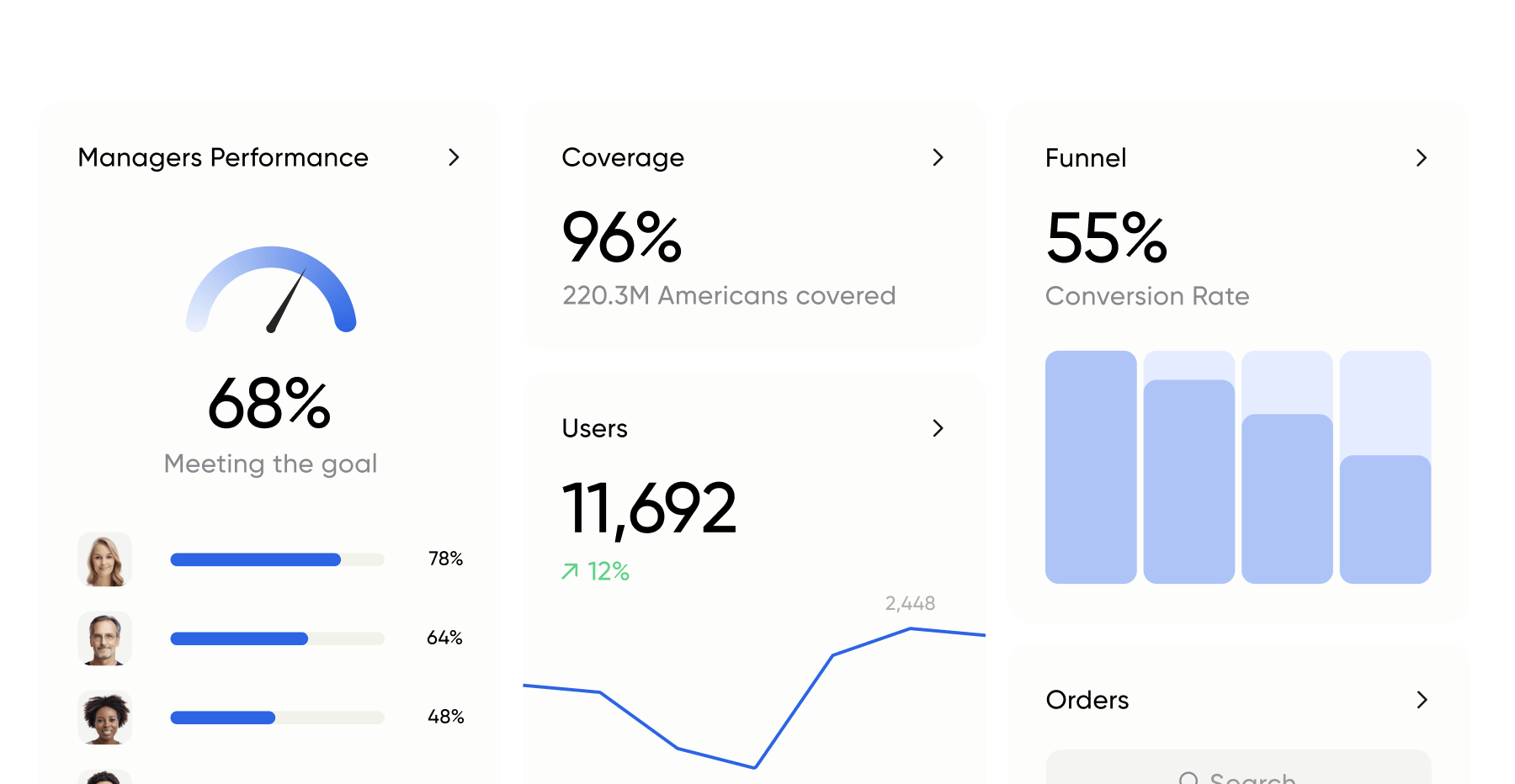Open the Managers Performance title

(223, 157)
